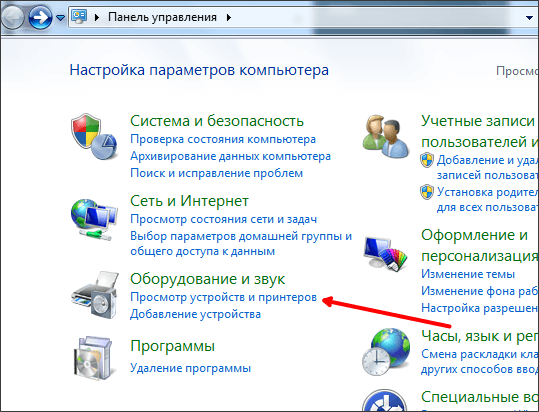Click shield icon beside 'Установка родител' link
Screen dimensions: 539x412
[427, 192]
